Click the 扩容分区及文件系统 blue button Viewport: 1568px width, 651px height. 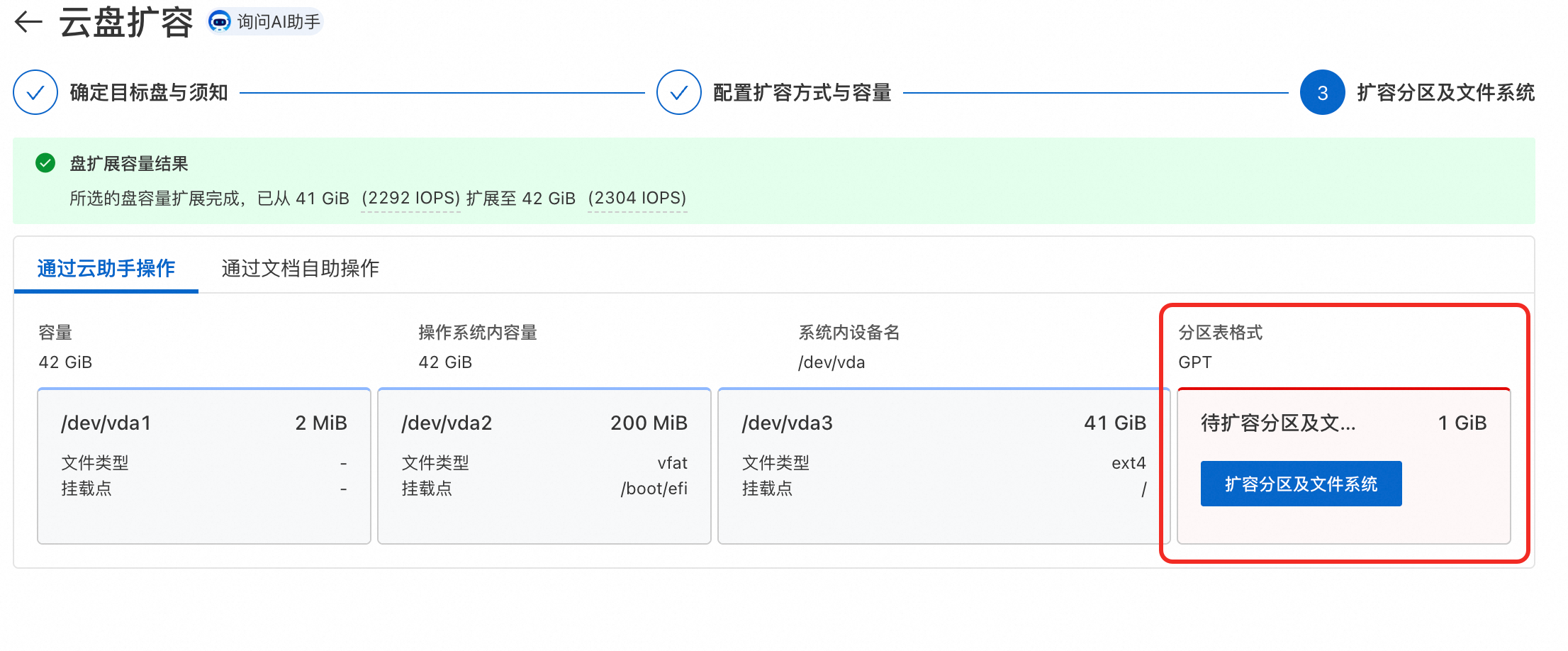[1301, 484]
